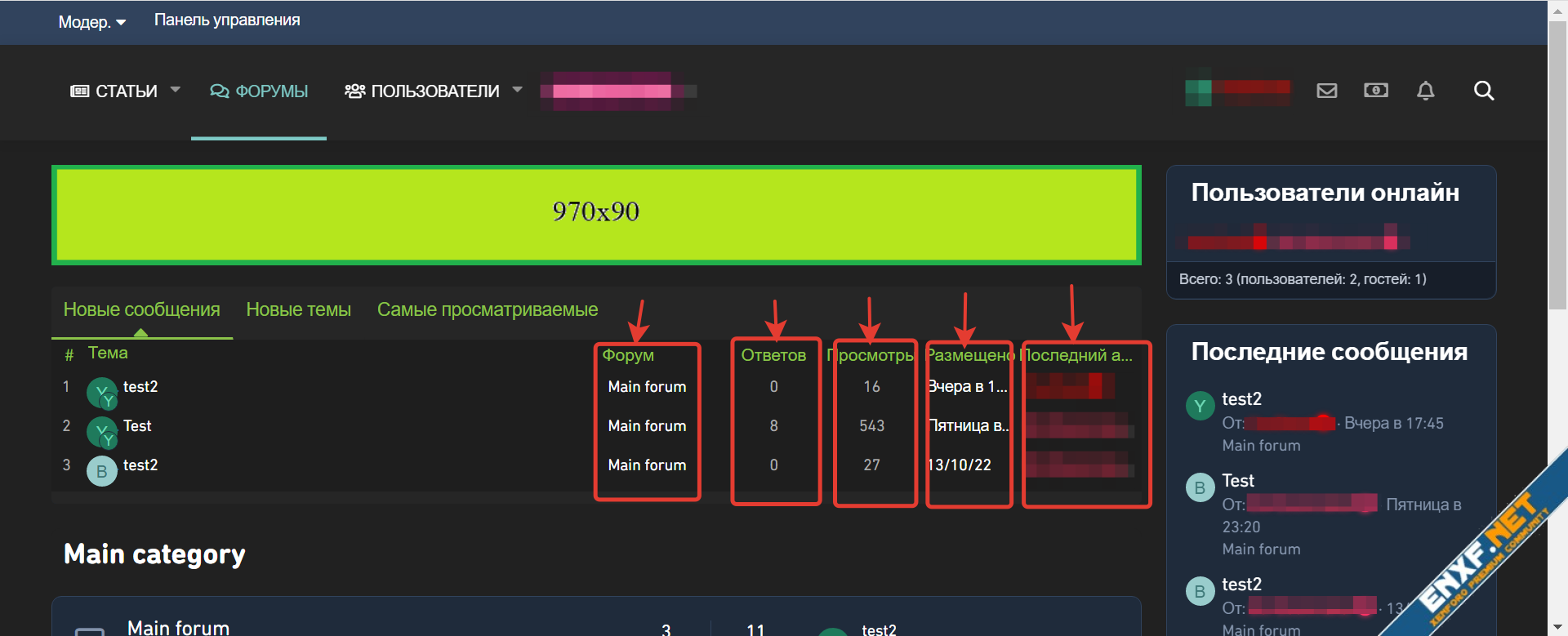This screenshot has width=1568, height=636.
Task: Click Y avatar in Последние сообщения widget
Action: [1200, 405]
